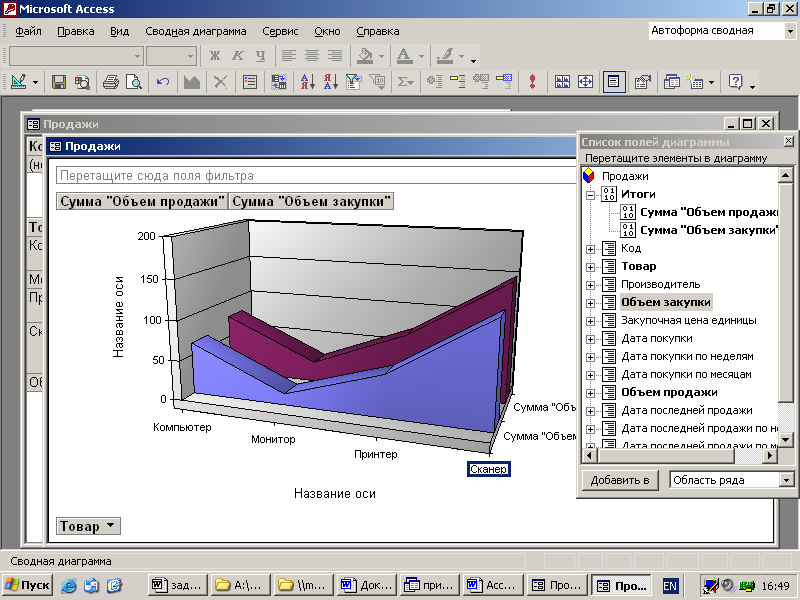Open the Вид menu
800x600 pixels.
(x=119, y=31)
